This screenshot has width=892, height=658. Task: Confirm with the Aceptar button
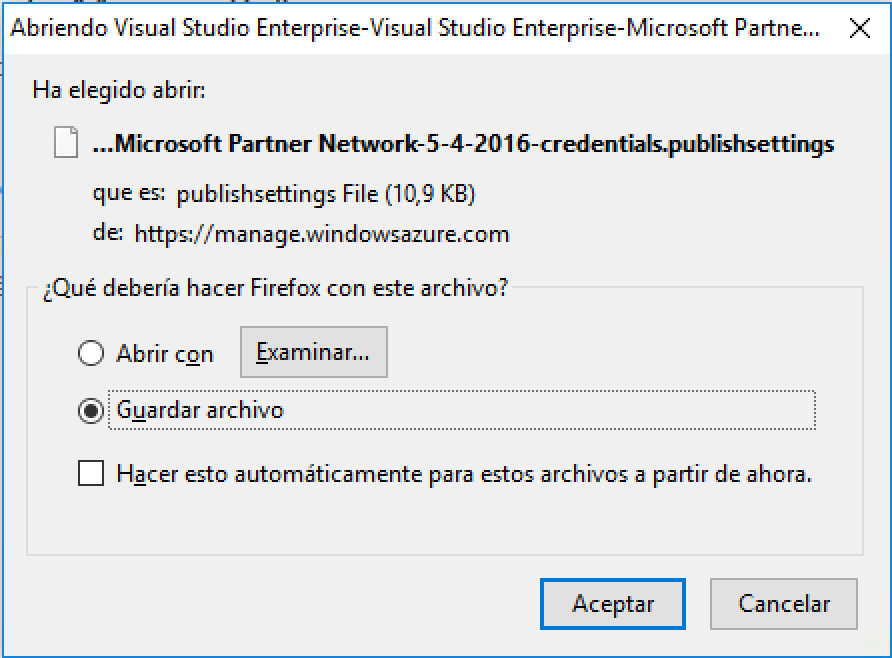613,604
